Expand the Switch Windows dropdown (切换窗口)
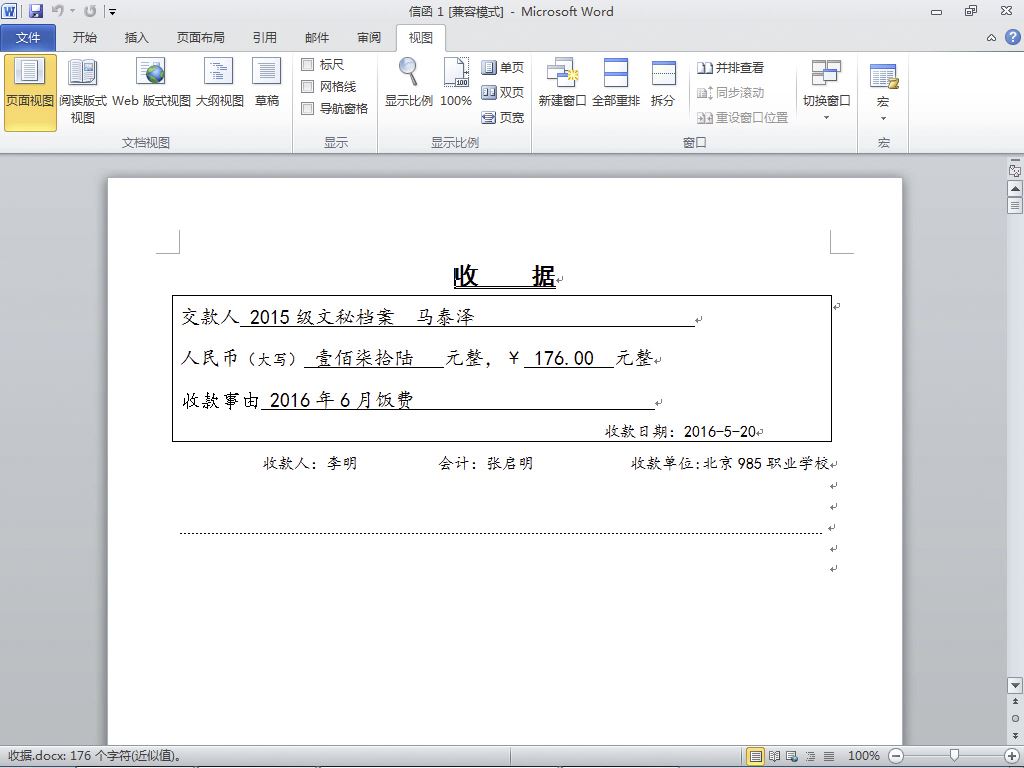Viewport: 1024px width, 768px height. (x=826, y=118)
